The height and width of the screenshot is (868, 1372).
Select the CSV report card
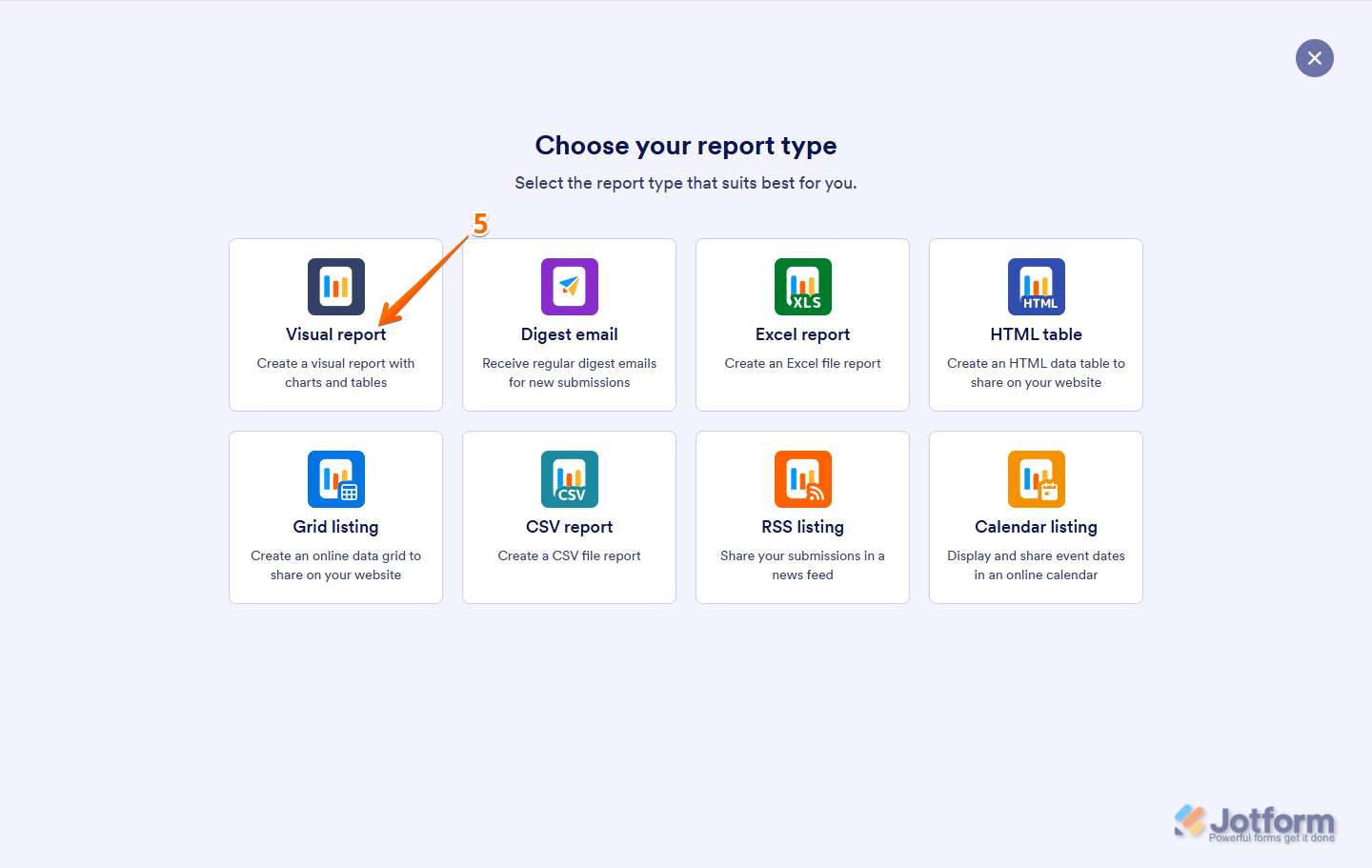click(x=569, y=517)
